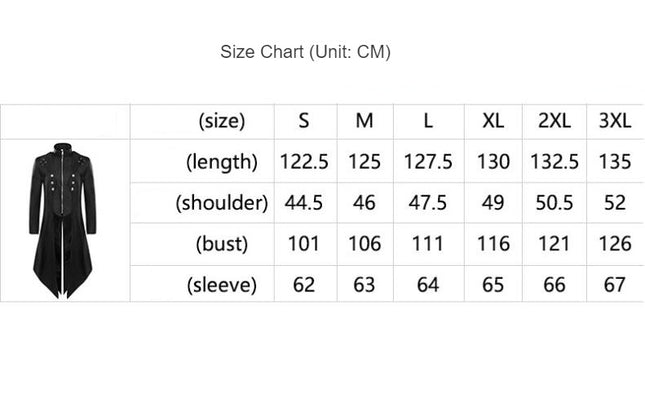This screenshot has height=416, width=645.
Task: Click the (length) row label
Action: (222, 162)
